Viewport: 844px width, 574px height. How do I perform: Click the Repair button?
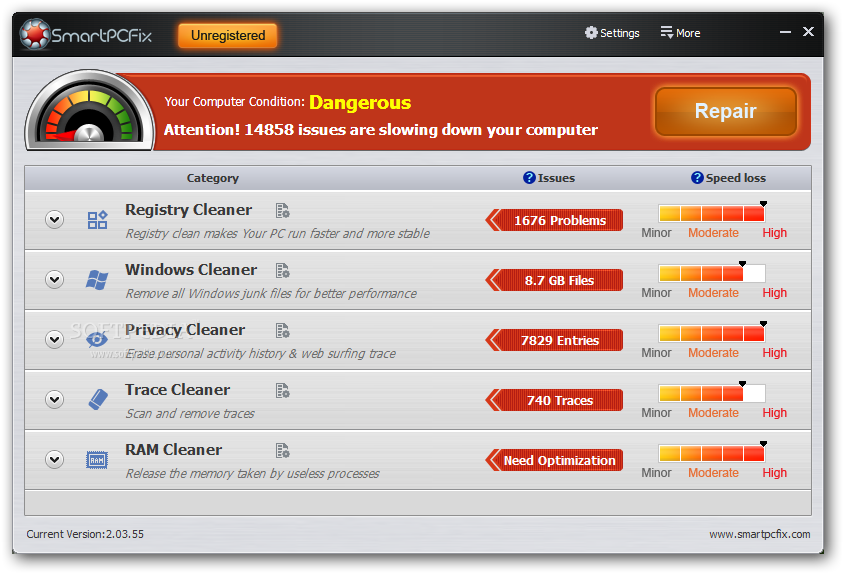click(725, 111)
